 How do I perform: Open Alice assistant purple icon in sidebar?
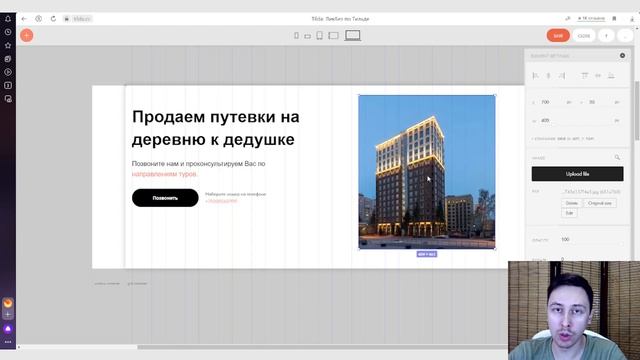point(8,329)
